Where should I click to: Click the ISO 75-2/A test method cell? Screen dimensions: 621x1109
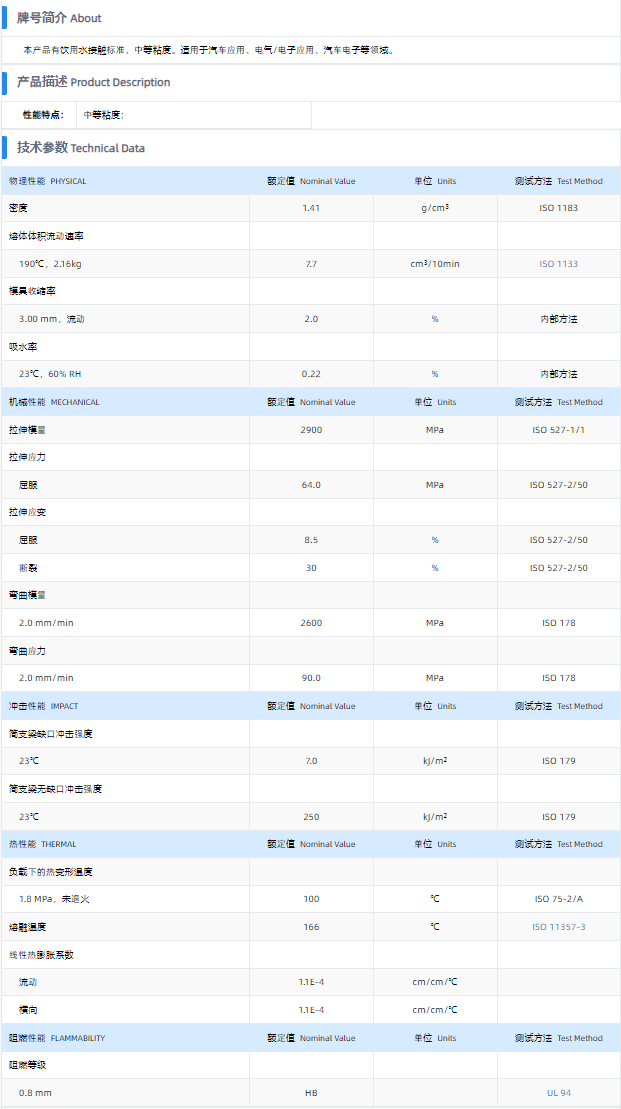[x=558, y=899]
